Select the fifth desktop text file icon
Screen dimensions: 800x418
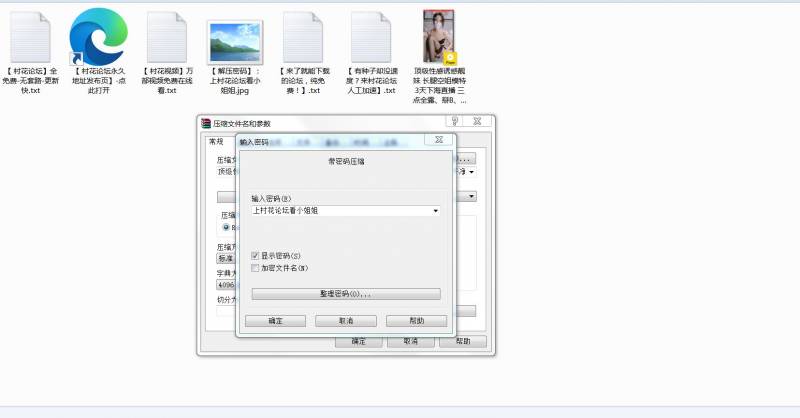302,38
